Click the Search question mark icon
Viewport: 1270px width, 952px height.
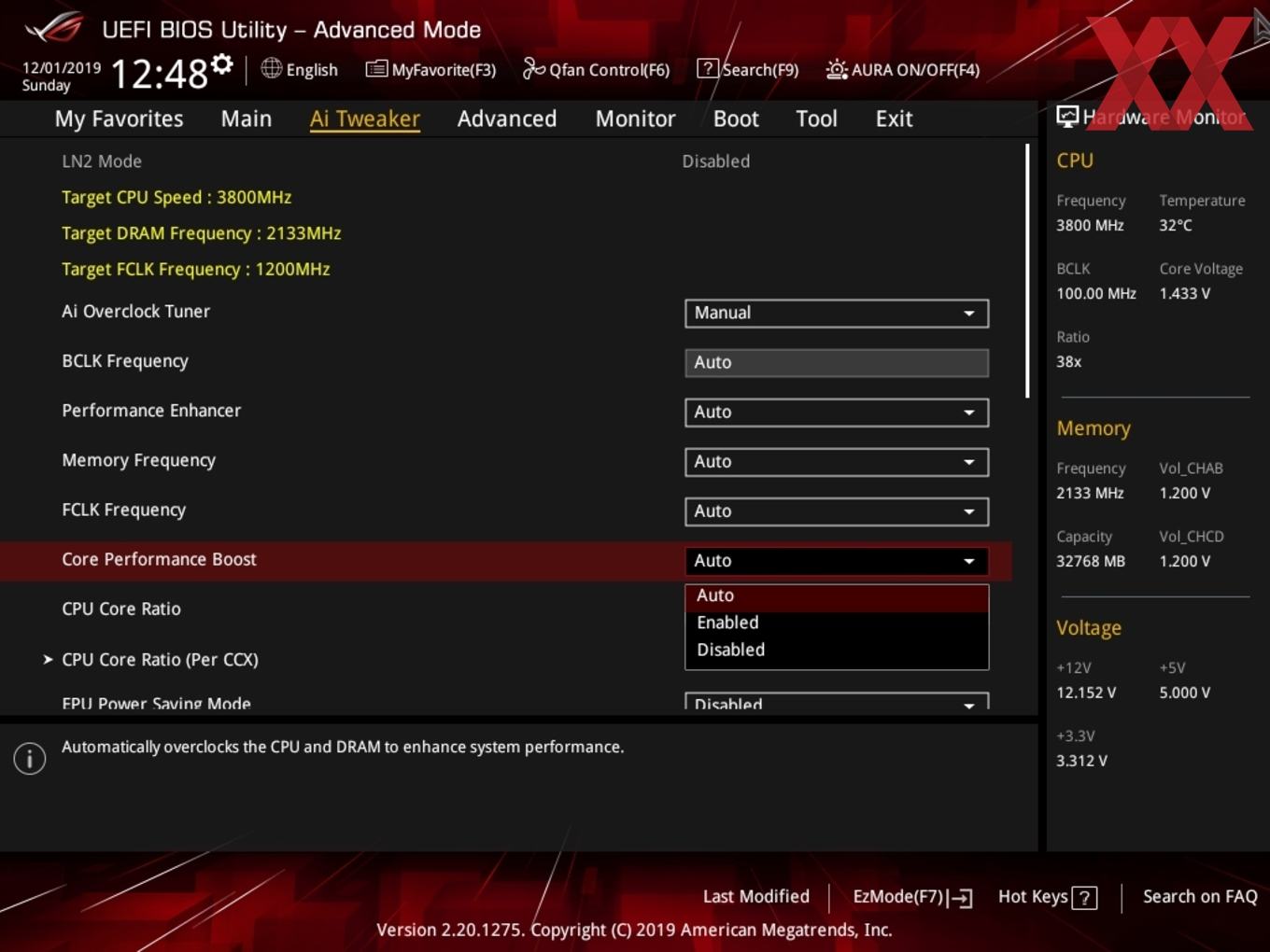(708, 68)
